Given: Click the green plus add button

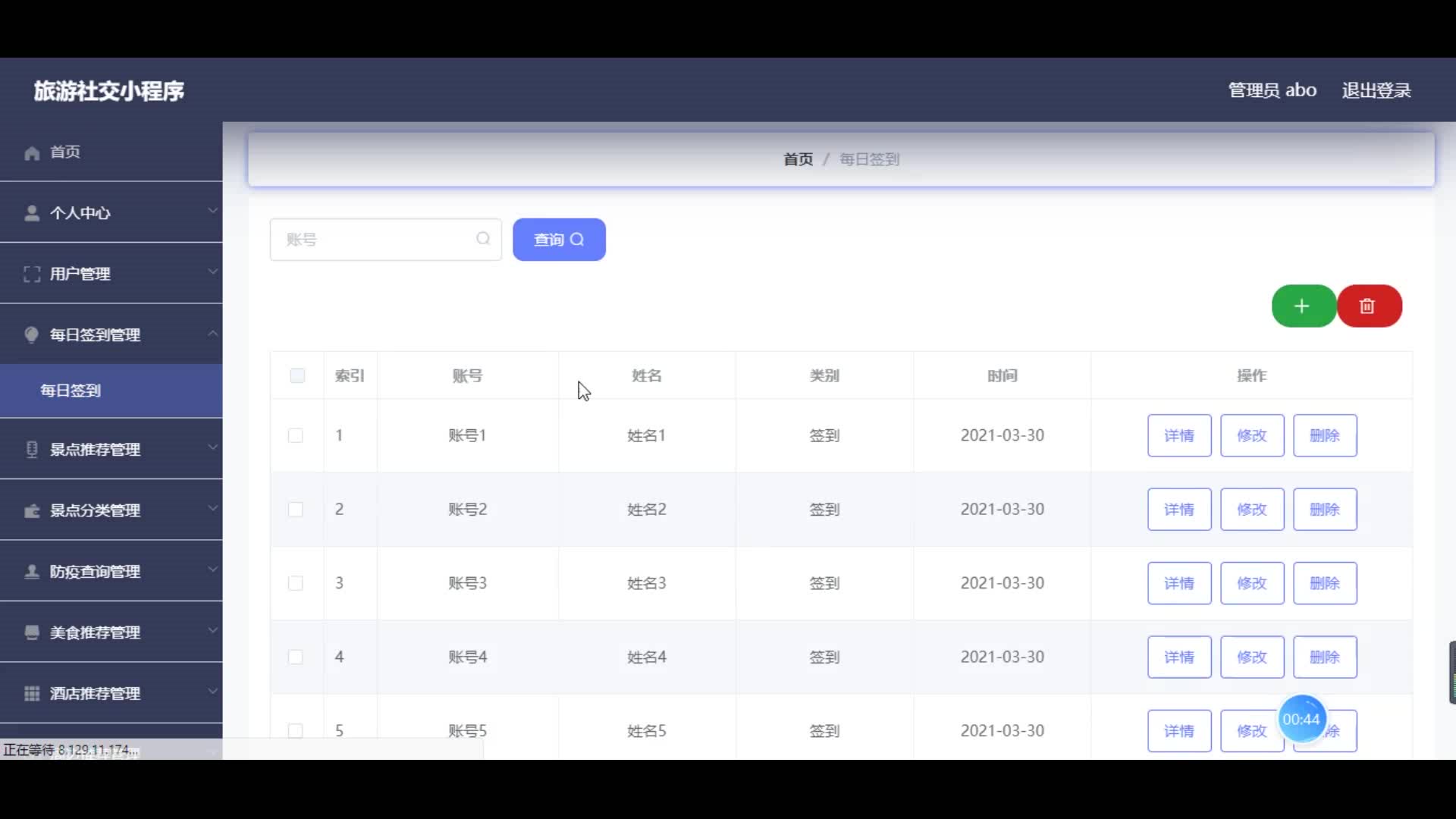Looking at the screenshot, I should 1302,306.
